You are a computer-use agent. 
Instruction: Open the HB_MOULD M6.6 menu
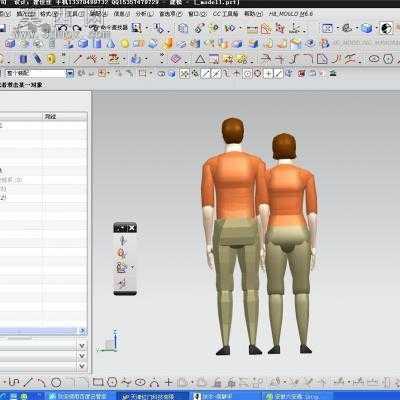click(291, 14)
